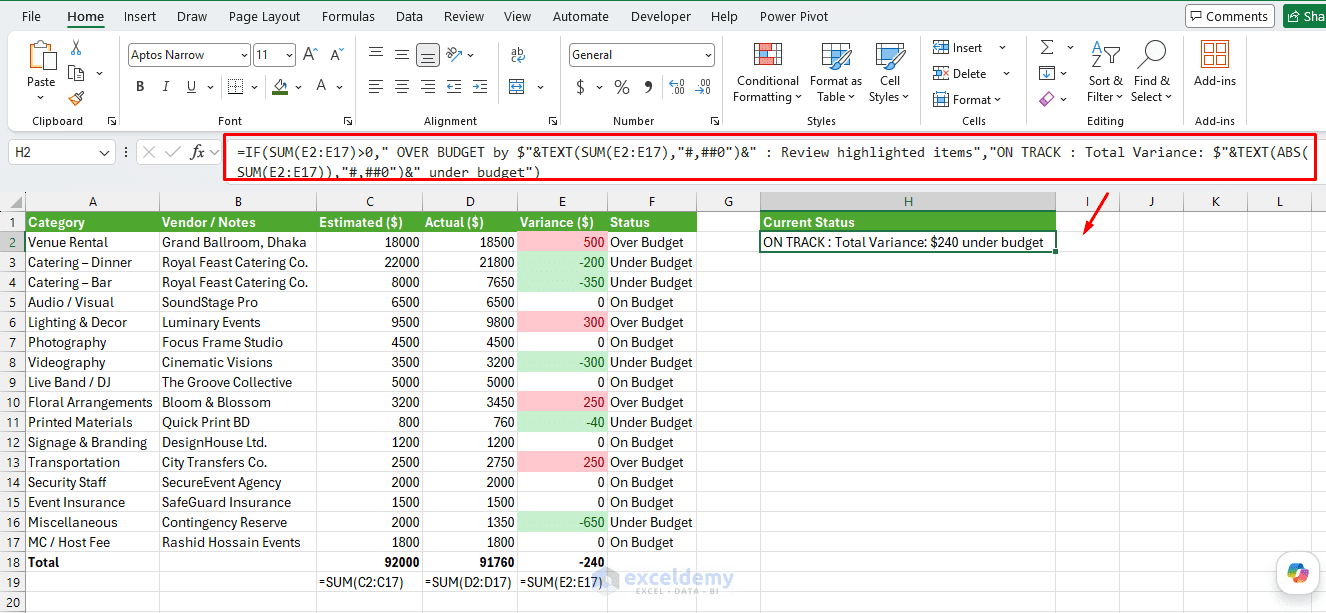Image resolution: width=1326 pixels, height=613 pixels.
Task: Open Find & Select menu
Action: (x=1151, y=73)
